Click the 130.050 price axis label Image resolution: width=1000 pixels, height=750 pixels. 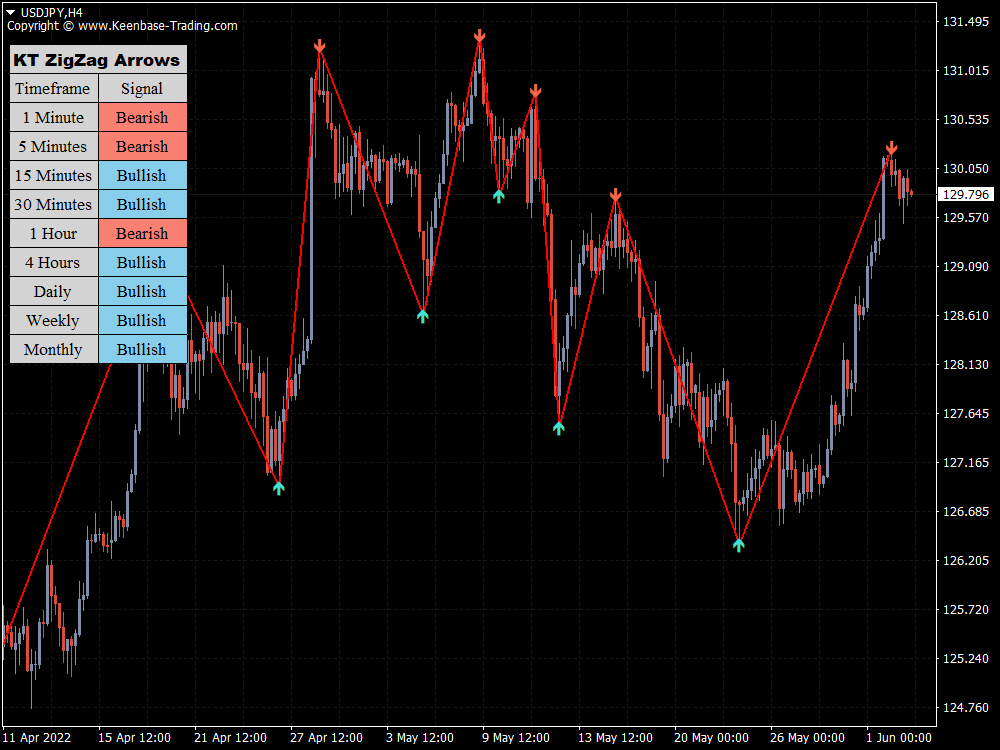(966, 169)
